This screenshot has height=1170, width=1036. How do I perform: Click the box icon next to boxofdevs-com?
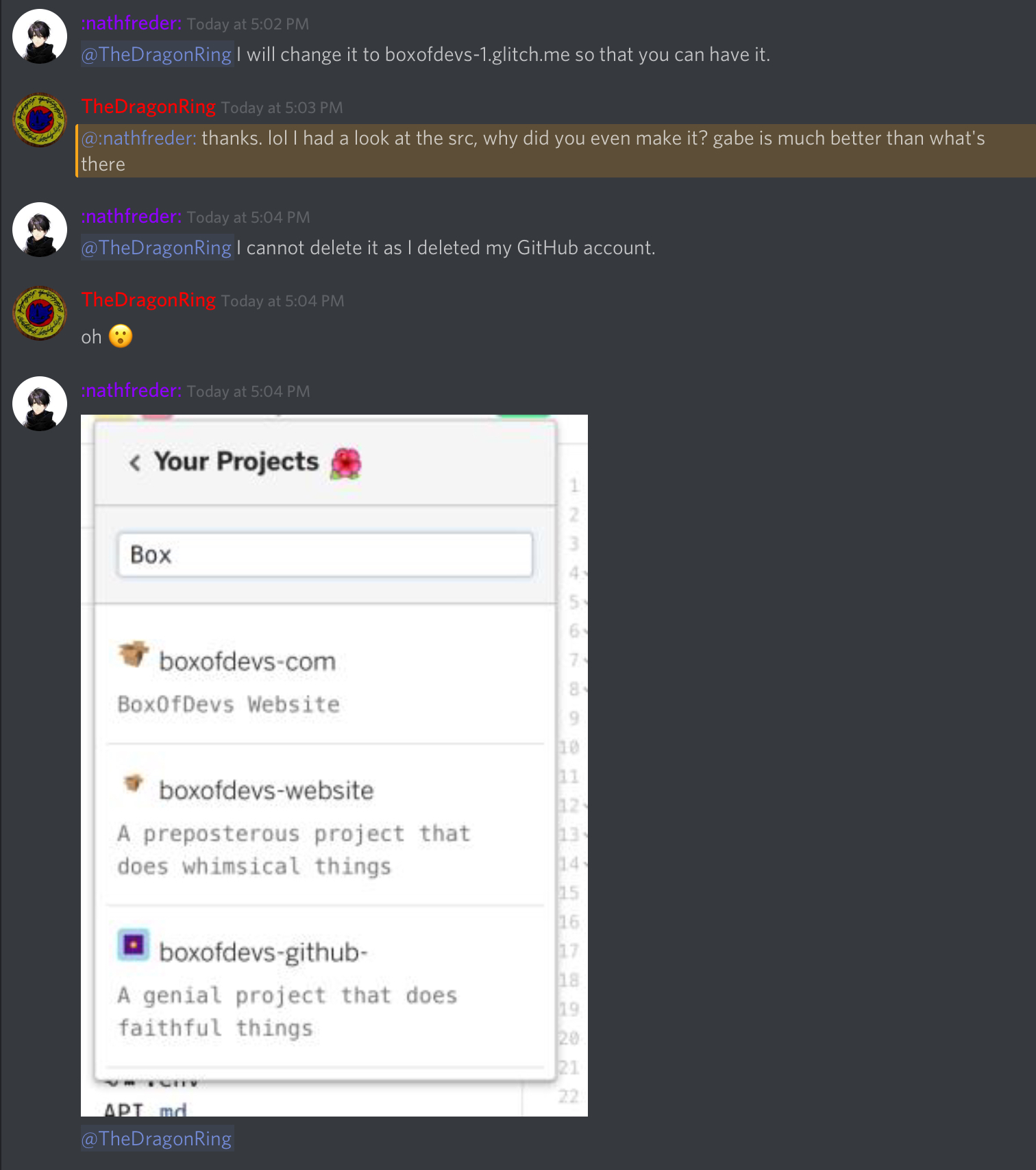coord(133,654)
